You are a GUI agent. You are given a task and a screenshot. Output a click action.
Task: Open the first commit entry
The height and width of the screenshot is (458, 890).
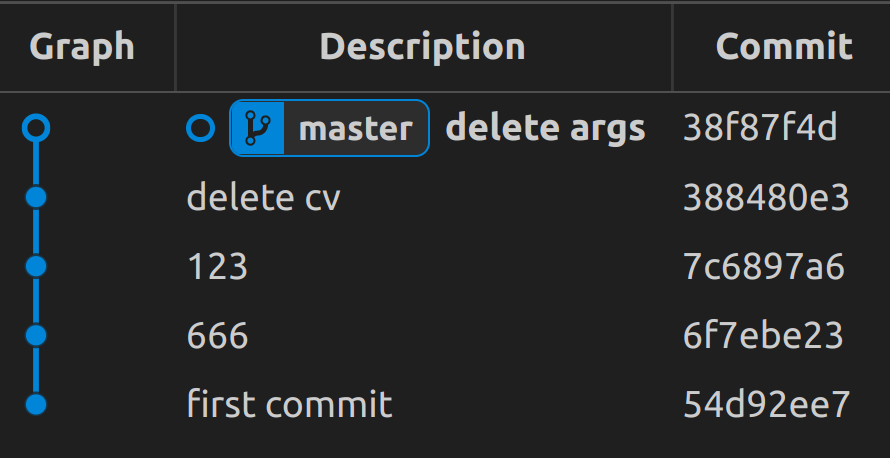pyautogui.click(x=289, y=405)
